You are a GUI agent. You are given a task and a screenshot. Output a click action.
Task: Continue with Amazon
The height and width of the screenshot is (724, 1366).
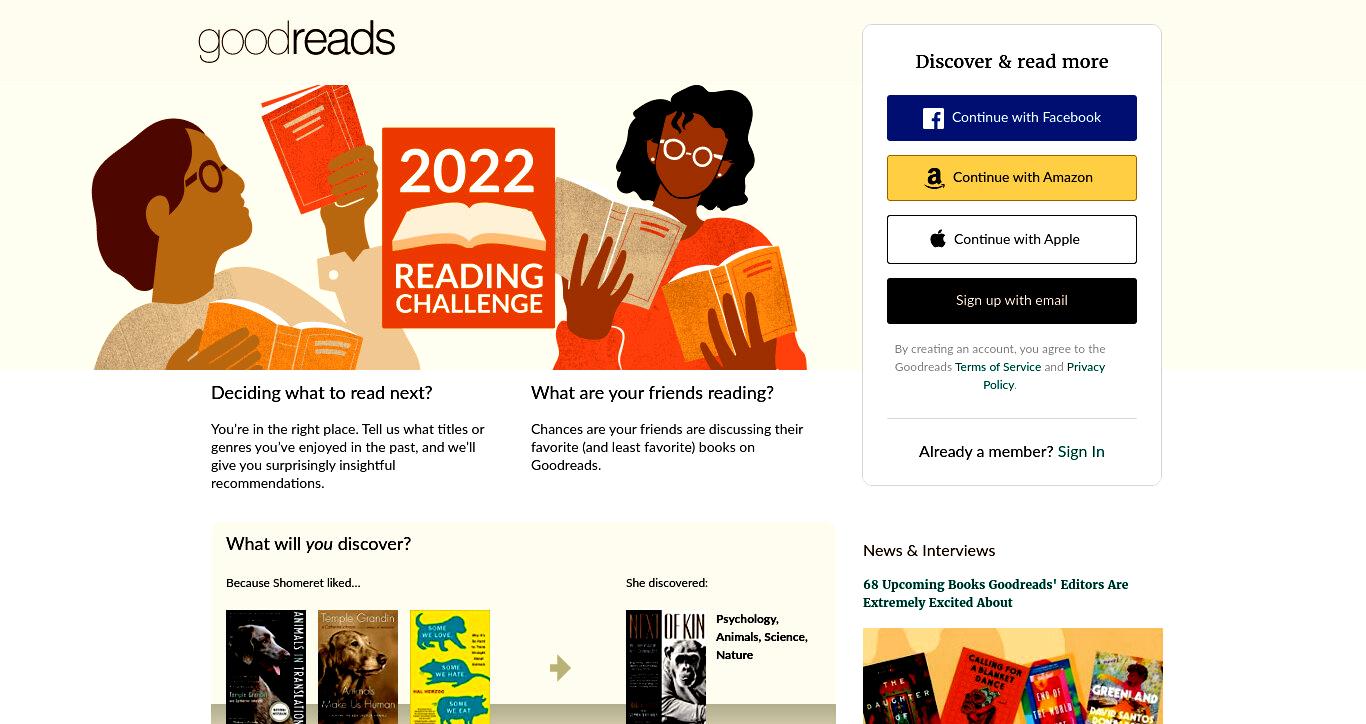1012,178
